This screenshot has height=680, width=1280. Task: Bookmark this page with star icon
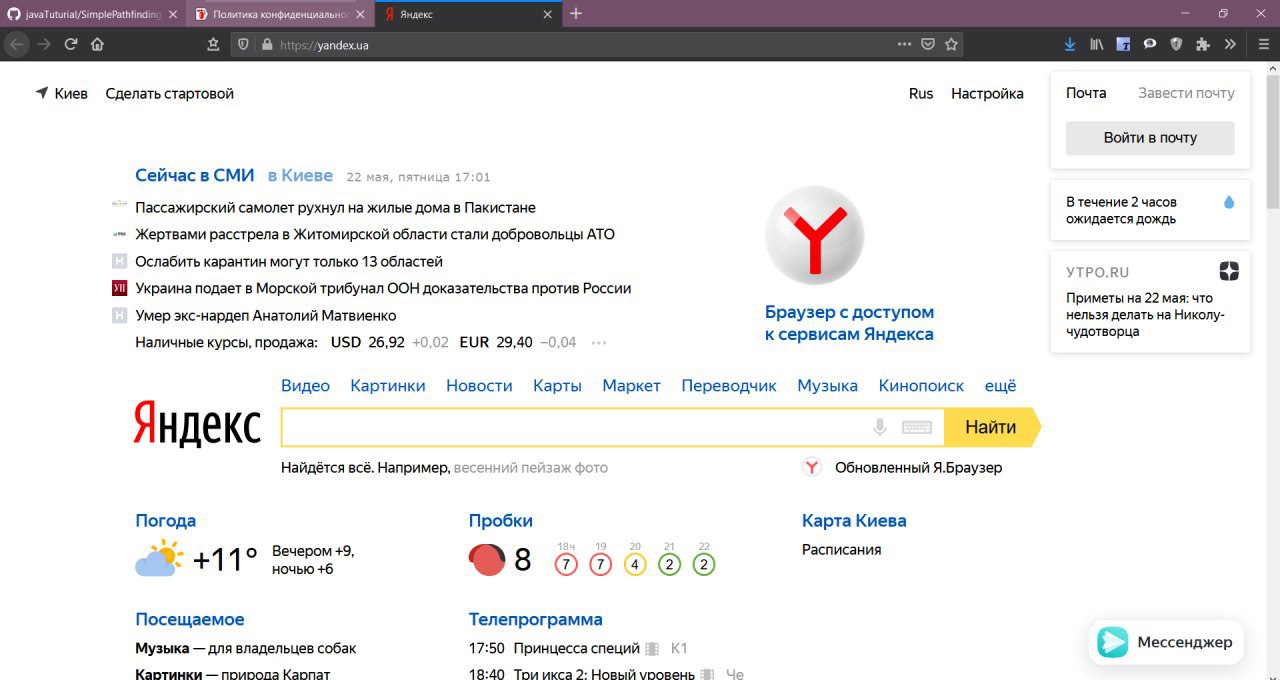point(952,44)
